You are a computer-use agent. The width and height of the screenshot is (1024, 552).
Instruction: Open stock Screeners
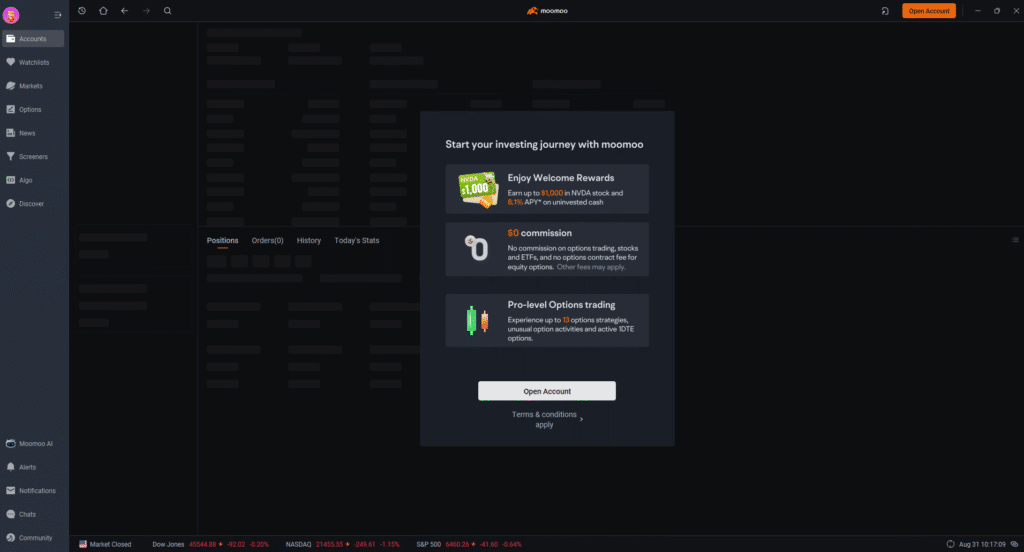(33, 156)
